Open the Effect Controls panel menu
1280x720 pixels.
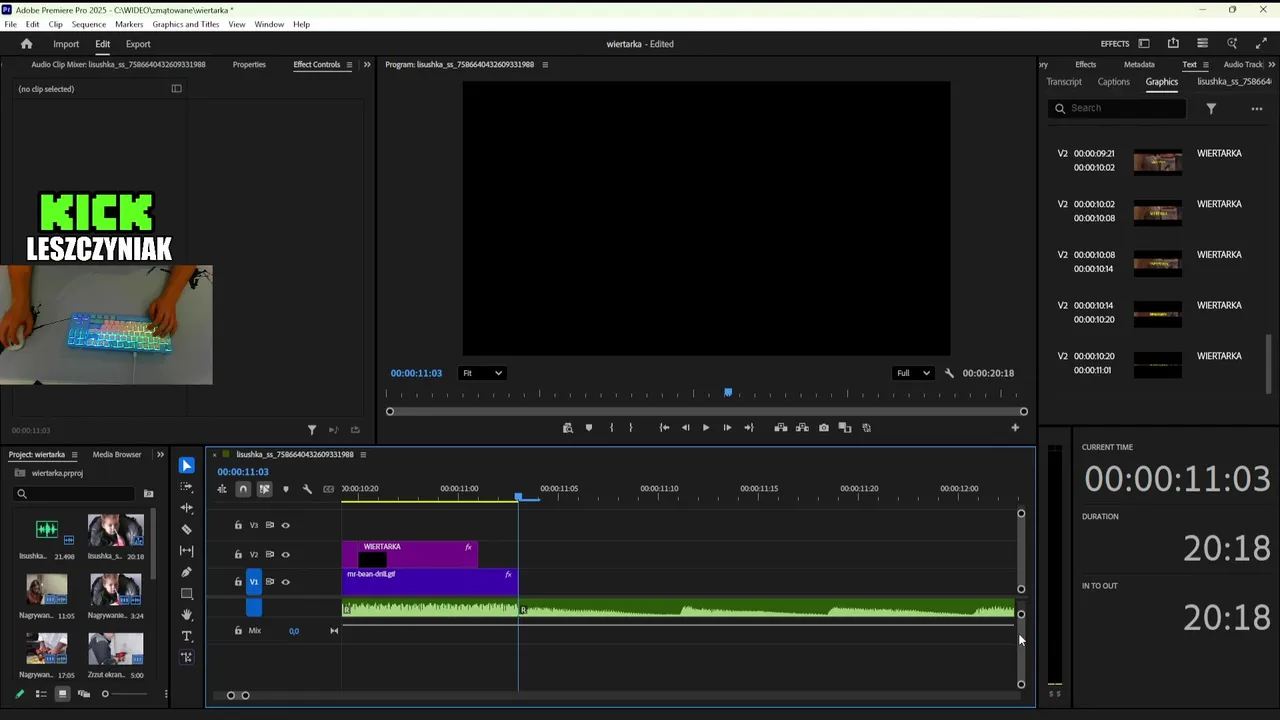pyautogui.click(x=349, y=65)
